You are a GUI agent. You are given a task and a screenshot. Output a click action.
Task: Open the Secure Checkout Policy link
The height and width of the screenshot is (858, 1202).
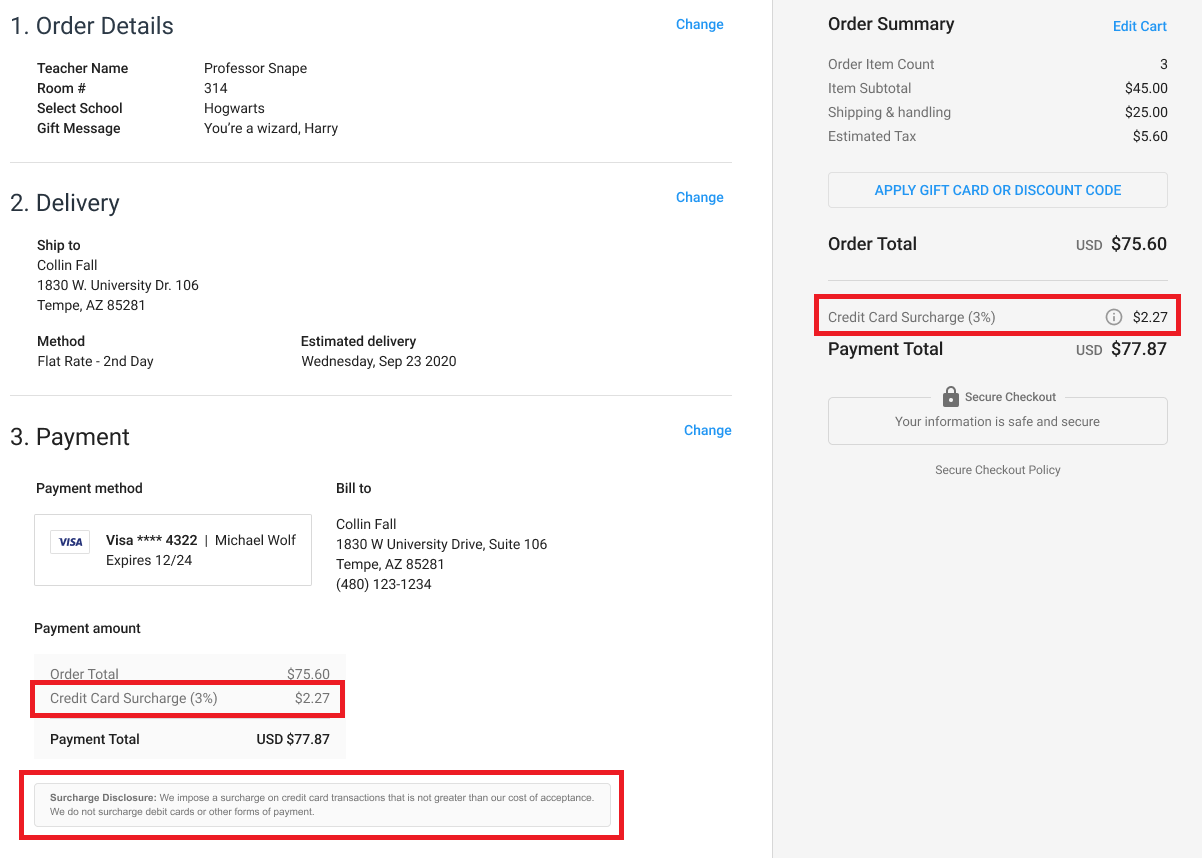click(x=997, y=470)
